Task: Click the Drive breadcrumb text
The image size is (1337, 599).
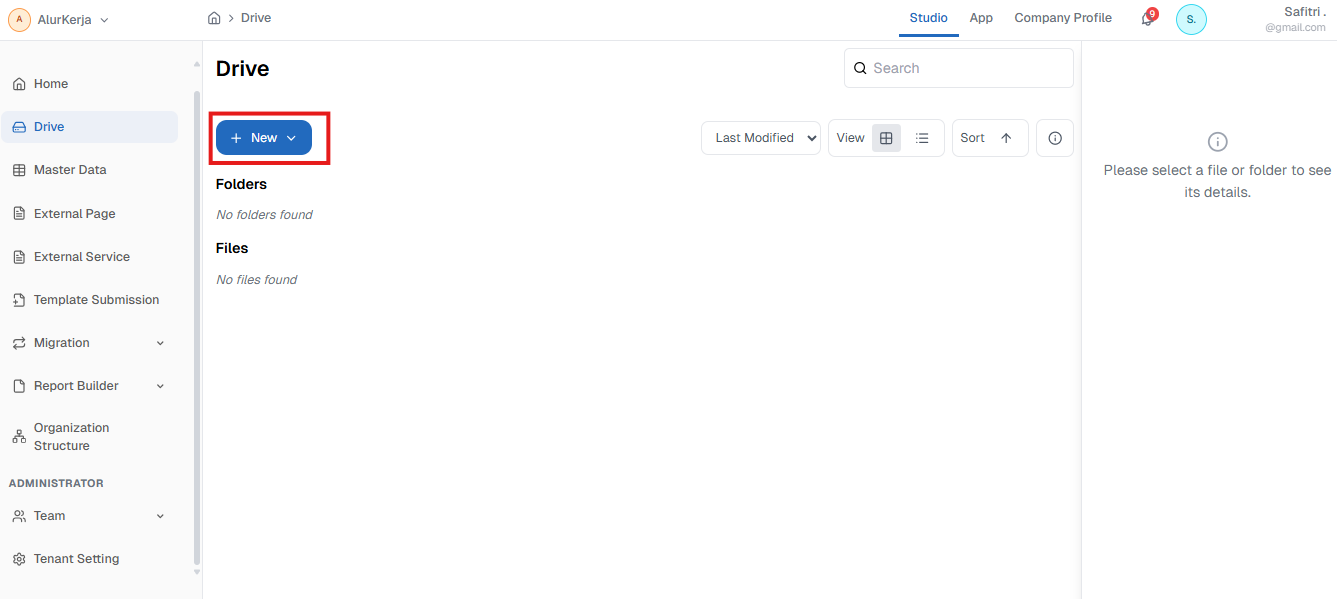Action: 256,18
